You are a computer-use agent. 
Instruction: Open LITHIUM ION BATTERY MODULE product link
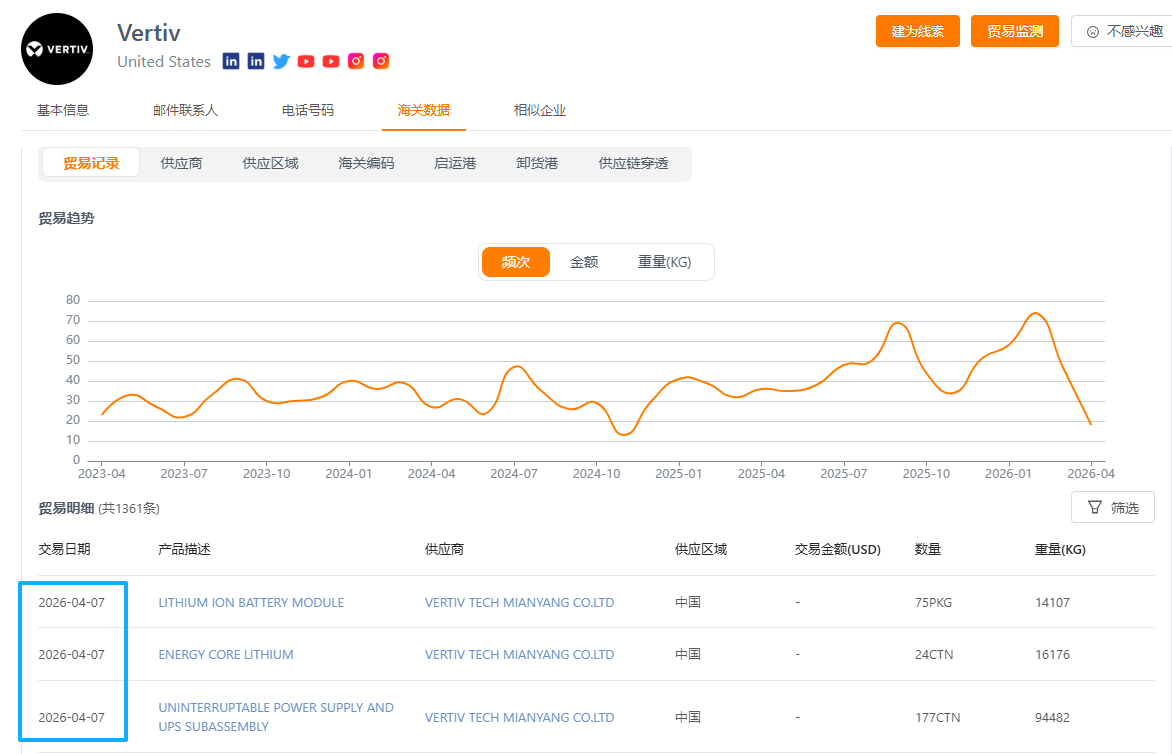point(251,602)
